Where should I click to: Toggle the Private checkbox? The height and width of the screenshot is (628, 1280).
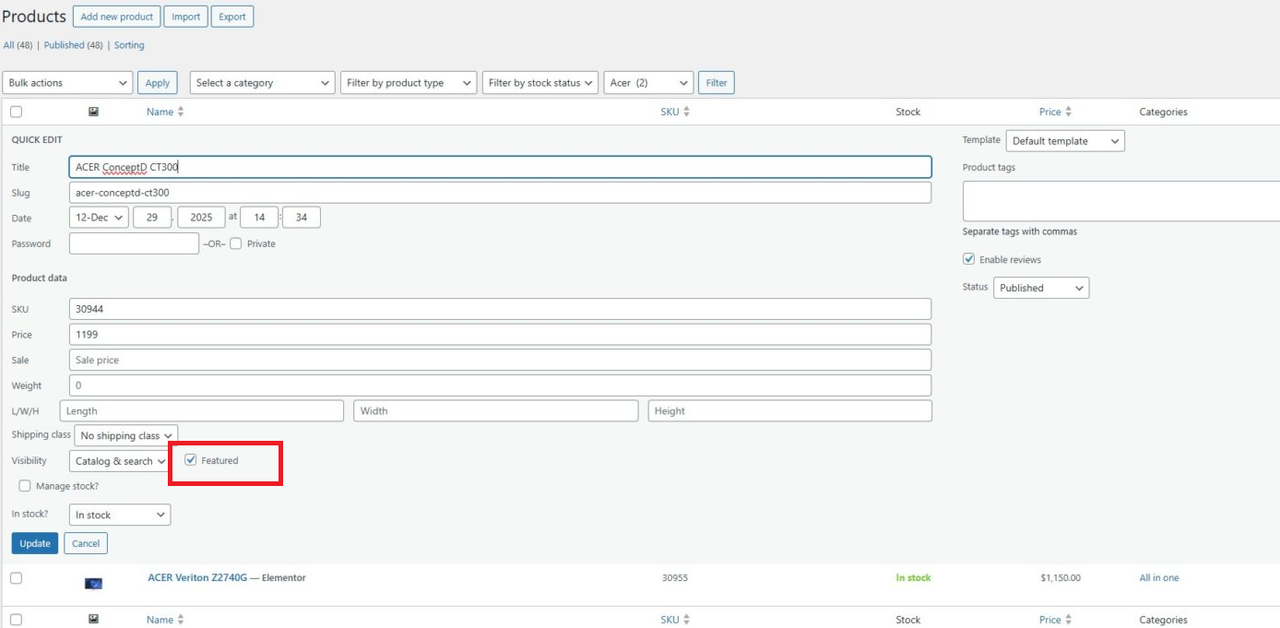click(x=236, y=243)
